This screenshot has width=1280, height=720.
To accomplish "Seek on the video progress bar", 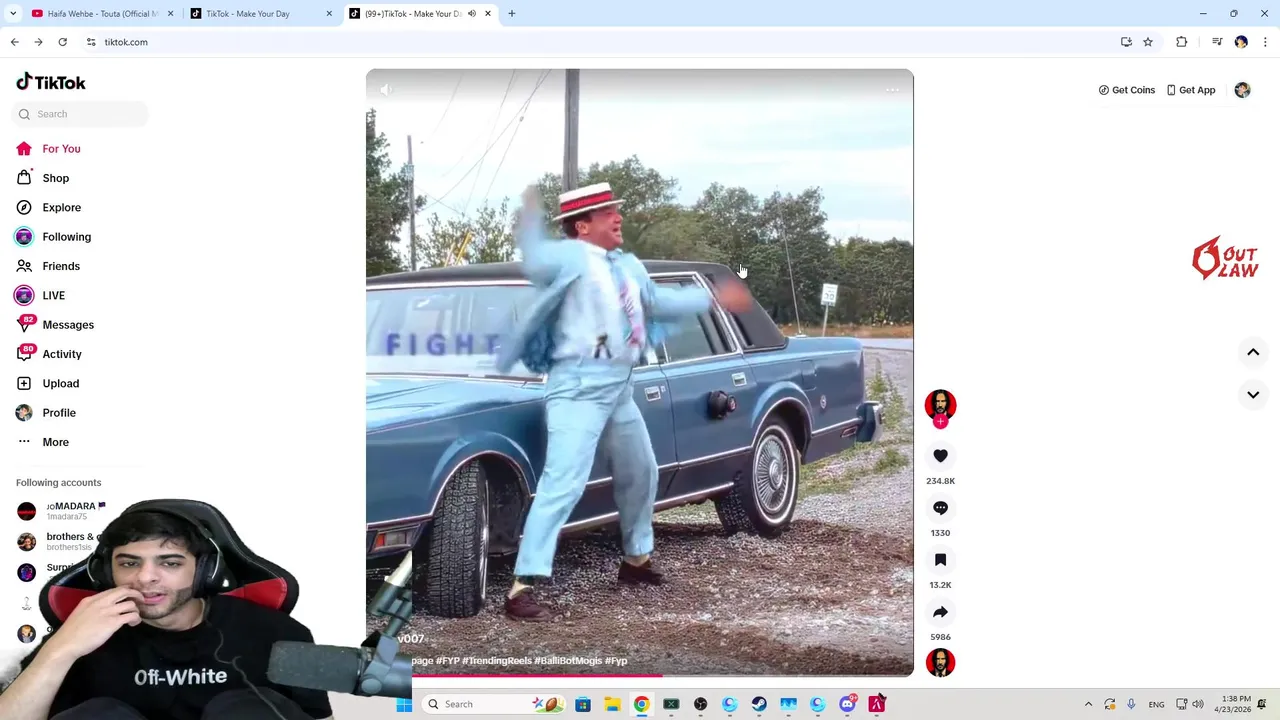I will (640, 676).
